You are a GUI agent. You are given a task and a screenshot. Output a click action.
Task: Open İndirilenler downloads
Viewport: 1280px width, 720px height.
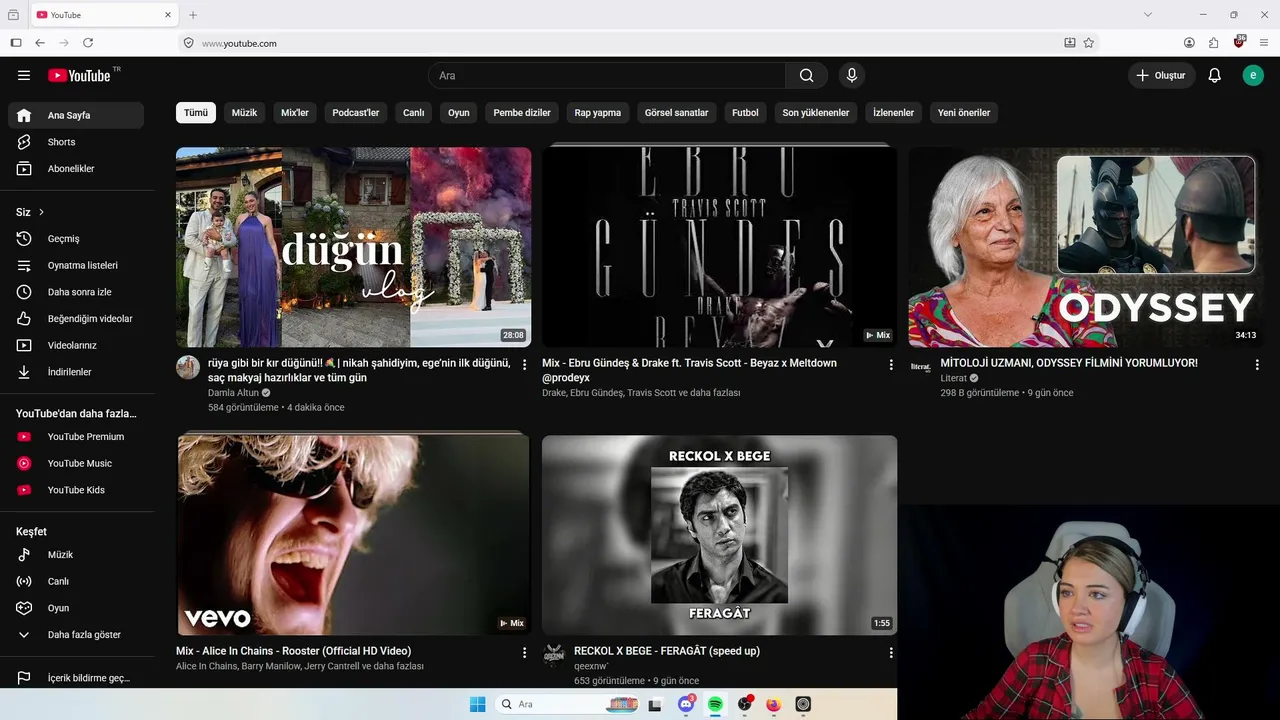pyautogui.click(x=76, y=372)
